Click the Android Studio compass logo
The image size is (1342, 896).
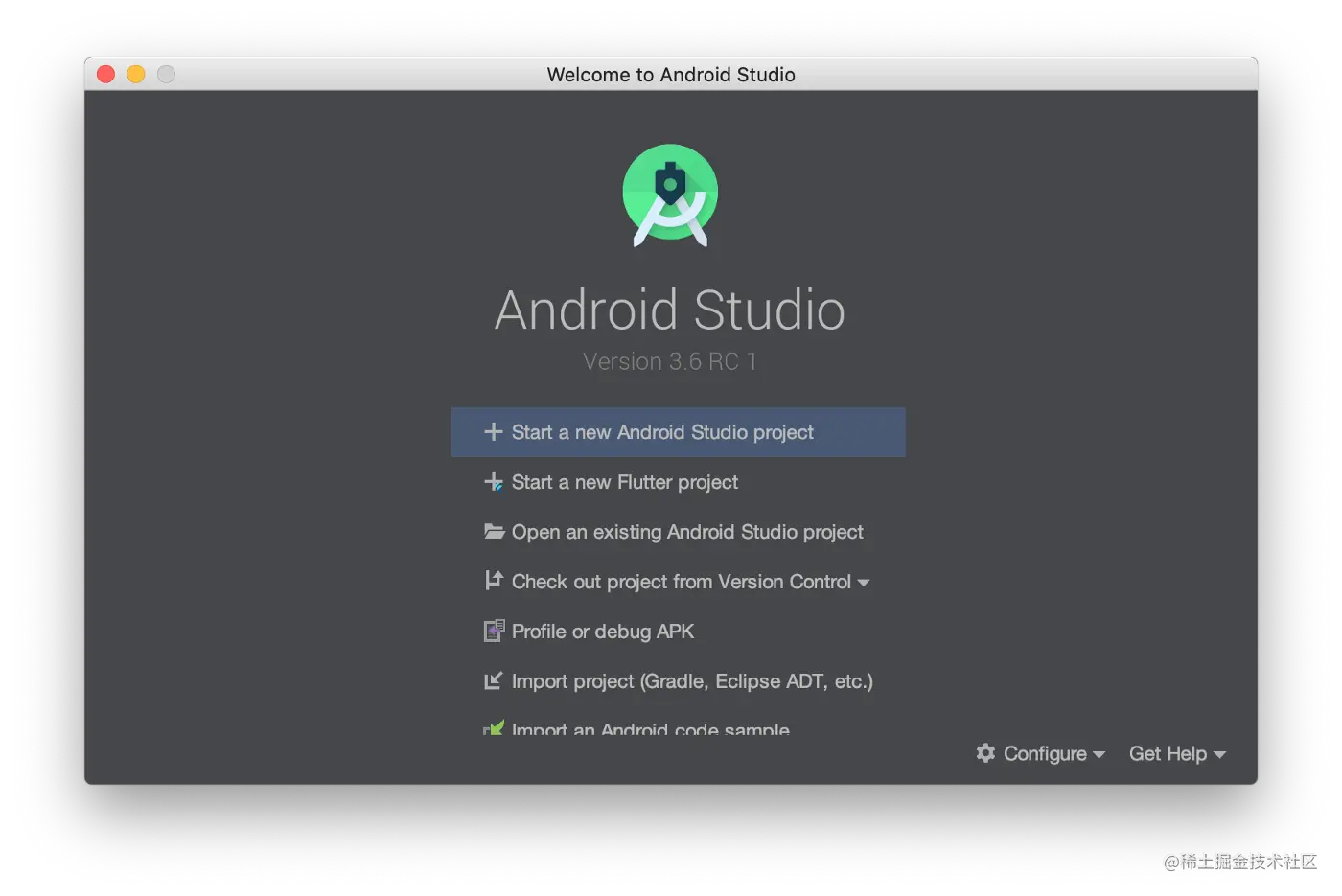click(670, 195)
